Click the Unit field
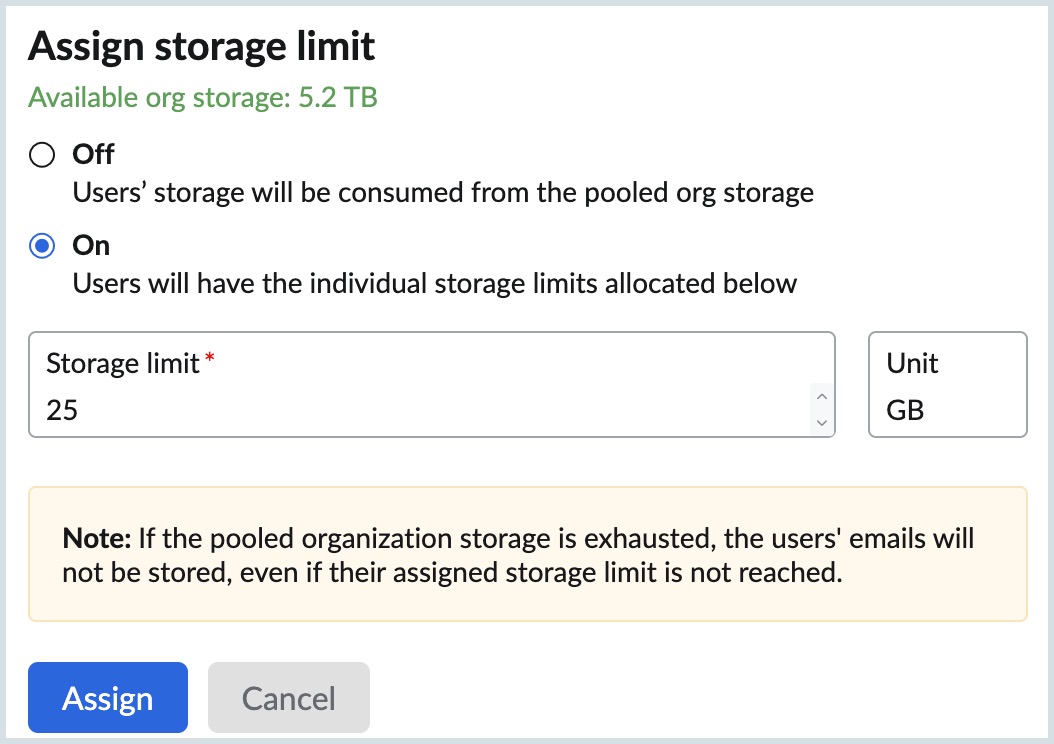The width and height of the screenshot is (1054, 744). [946, 385]
